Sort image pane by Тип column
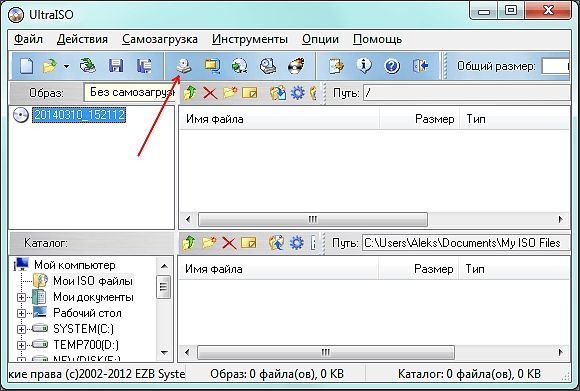This screenshot has width=580, height=391. point(515,119)
